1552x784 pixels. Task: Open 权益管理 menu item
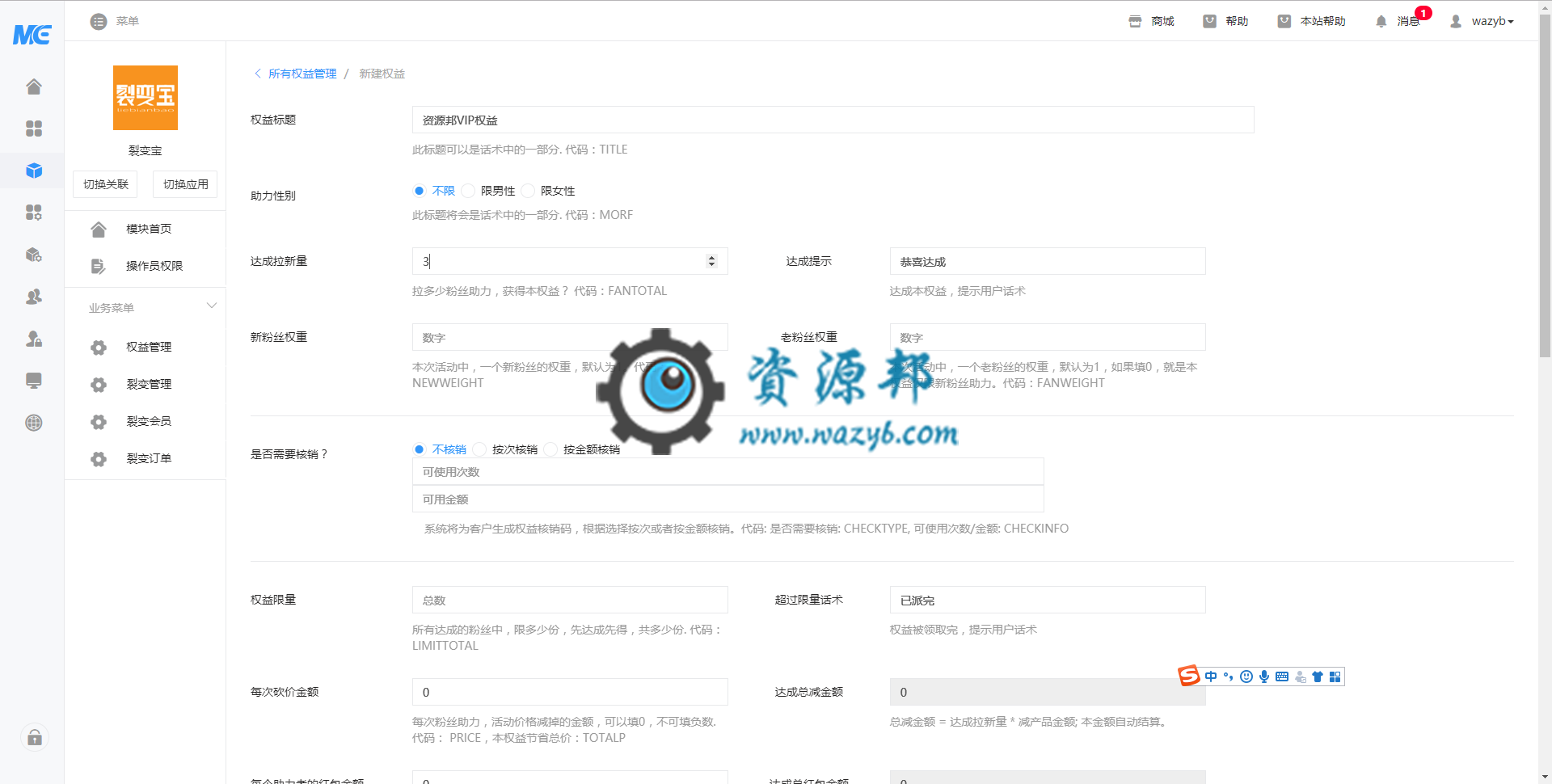point(149,347)
